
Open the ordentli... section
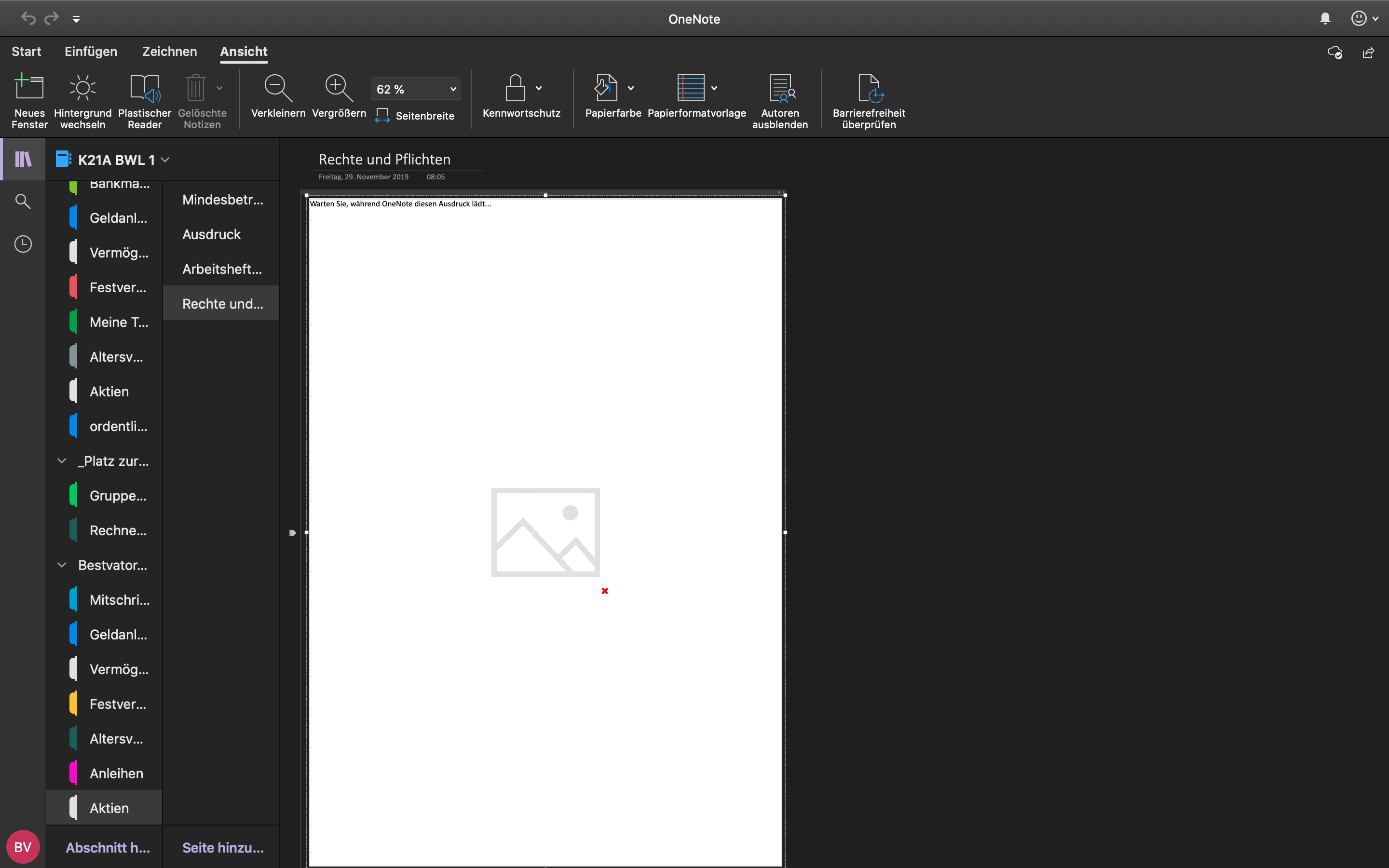coord(104,426)
